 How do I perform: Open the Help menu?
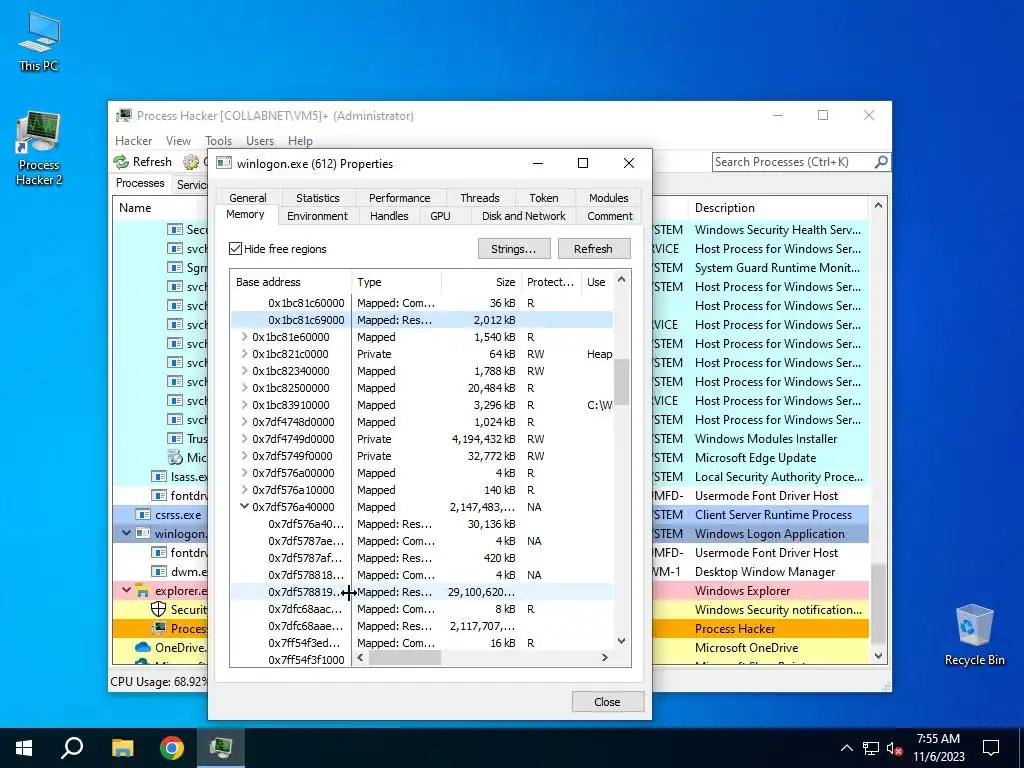coord(300,141)
